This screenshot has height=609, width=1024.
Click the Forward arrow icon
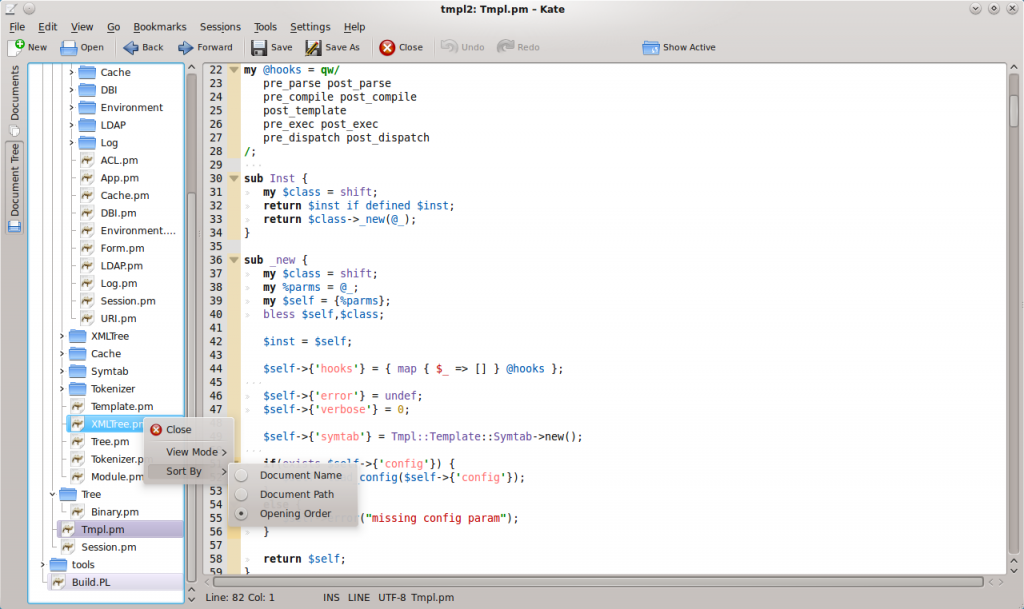click(186, 47)
